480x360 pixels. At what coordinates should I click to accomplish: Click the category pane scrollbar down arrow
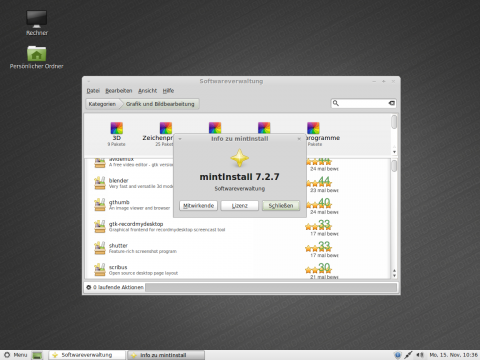pyautogui.click(x=394, y=152)
